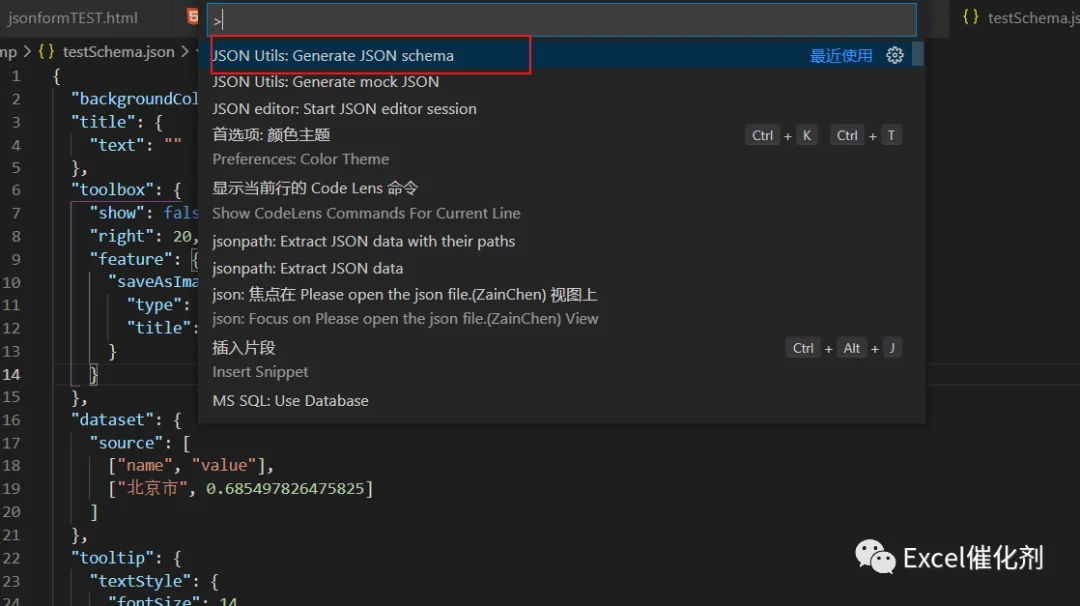Screen dimensions: 1080x606
Task: Run jsonpath: Extract JSON data command
Action: point(561,268)
